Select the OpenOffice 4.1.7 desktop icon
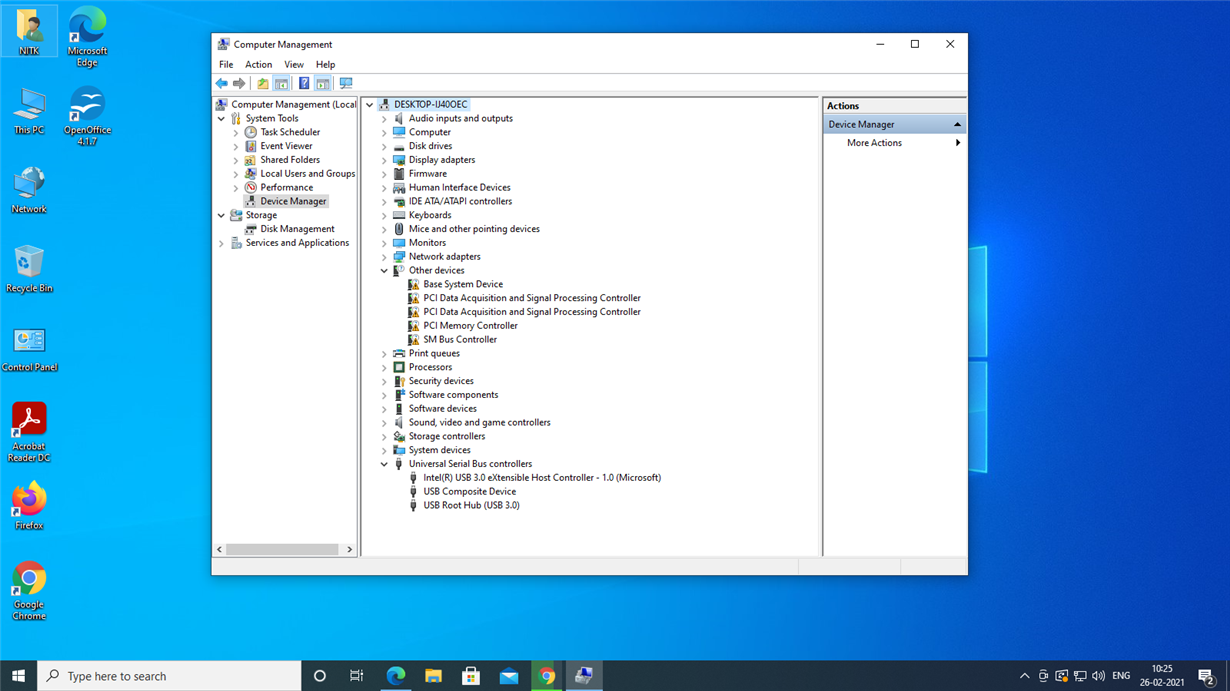Viewport: 1230px width, 691px height. point(87,116)
